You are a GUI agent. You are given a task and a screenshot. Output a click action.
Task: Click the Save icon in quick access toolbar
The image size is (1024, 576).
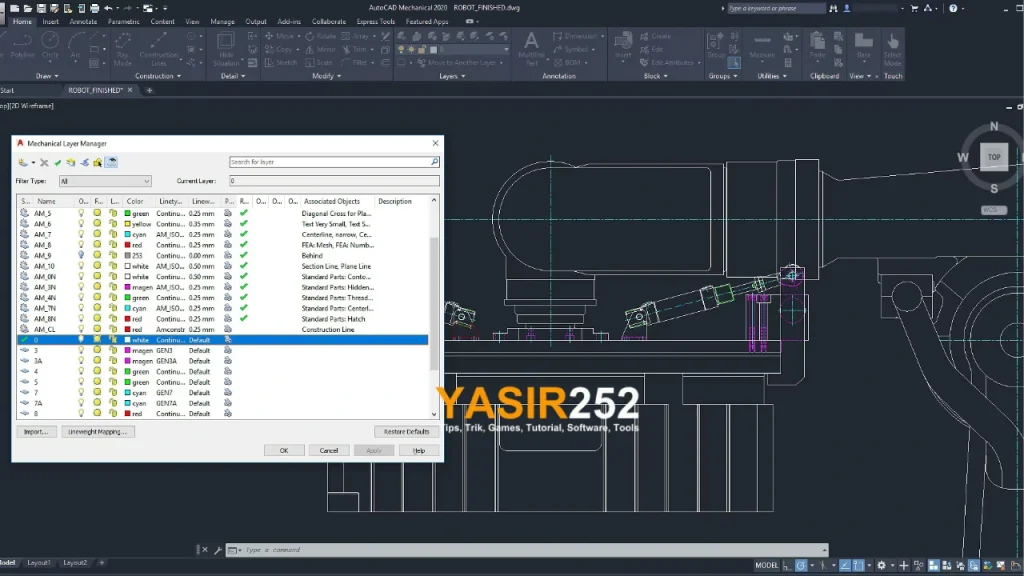(x=41, y=8)
